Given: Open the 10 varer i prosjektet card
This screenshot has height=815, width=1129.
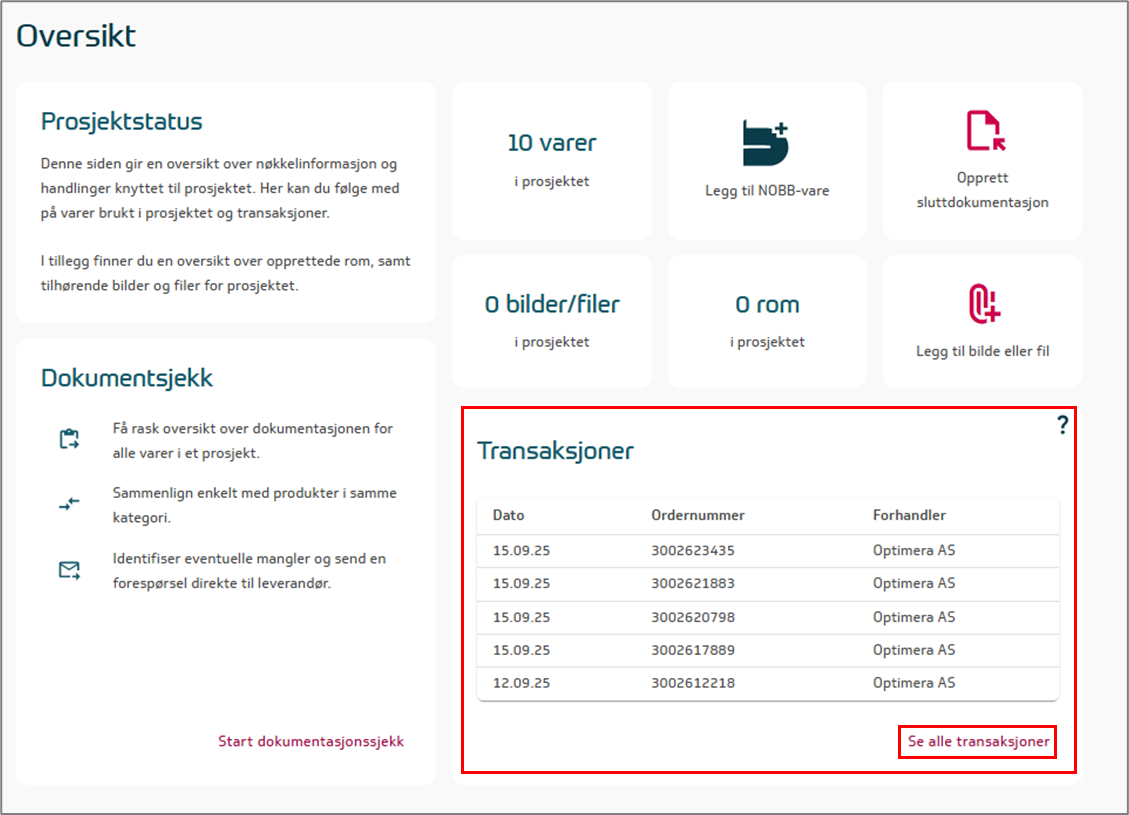Looking at the screenshot, I should (x=552, y=160).
